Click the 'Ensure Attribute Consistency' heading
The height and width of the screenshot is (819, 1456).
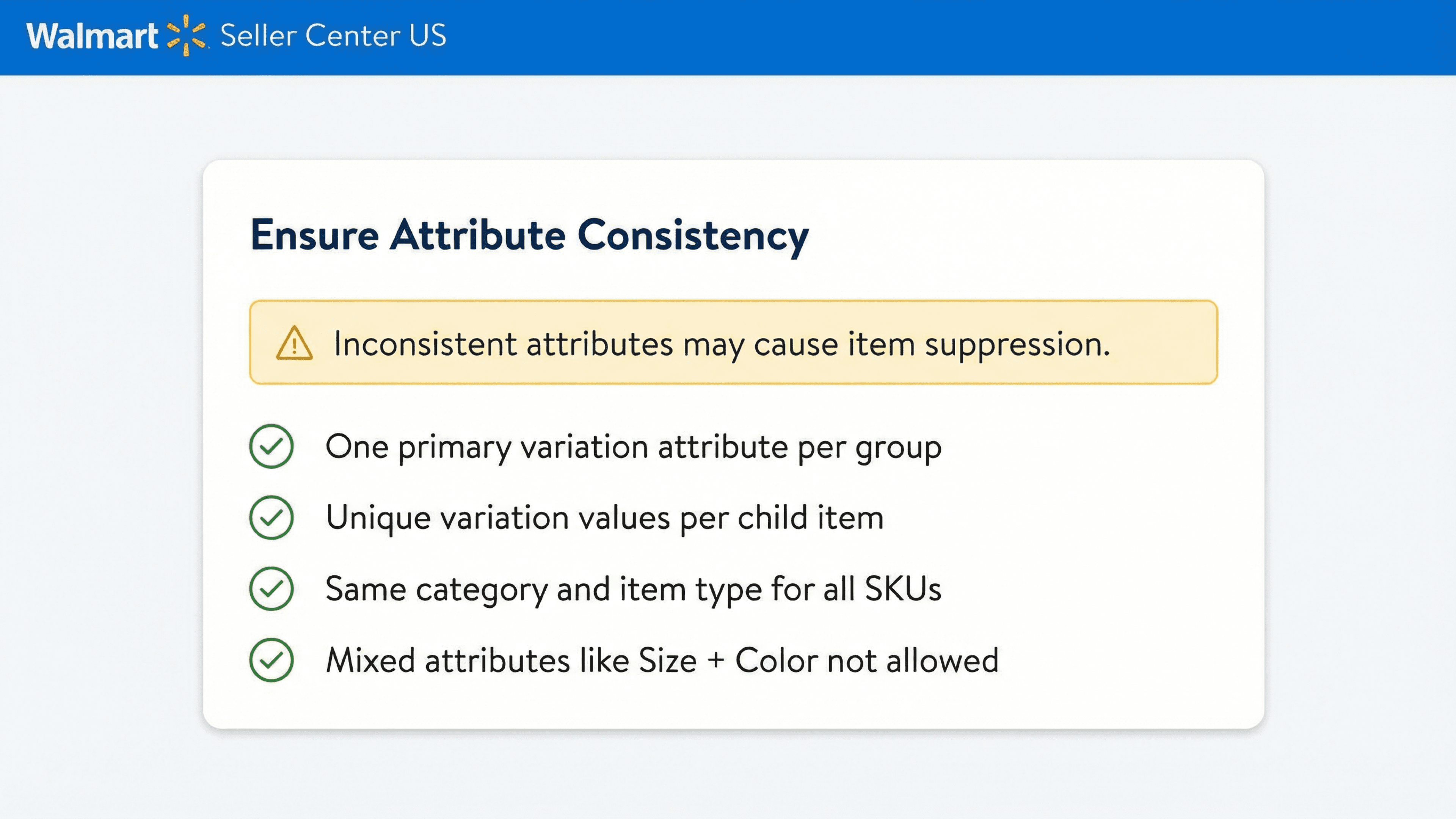(529, 235)
